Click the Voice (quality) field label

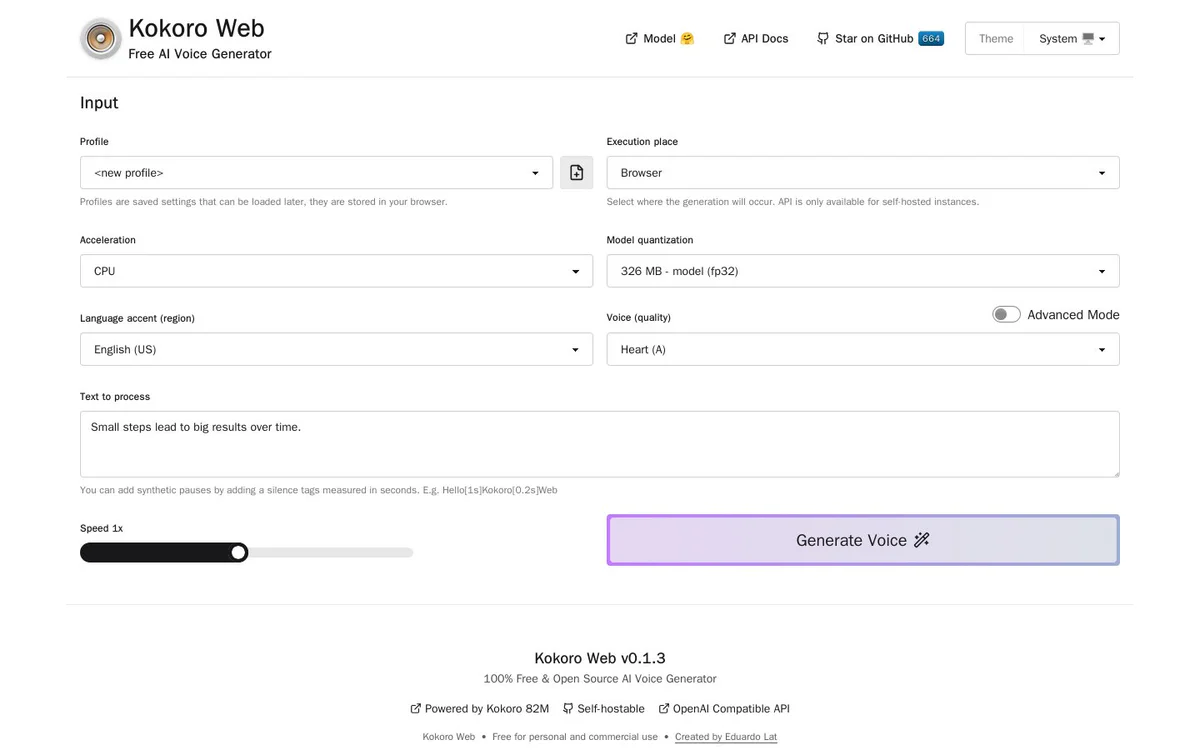click(x=639, y=318)
